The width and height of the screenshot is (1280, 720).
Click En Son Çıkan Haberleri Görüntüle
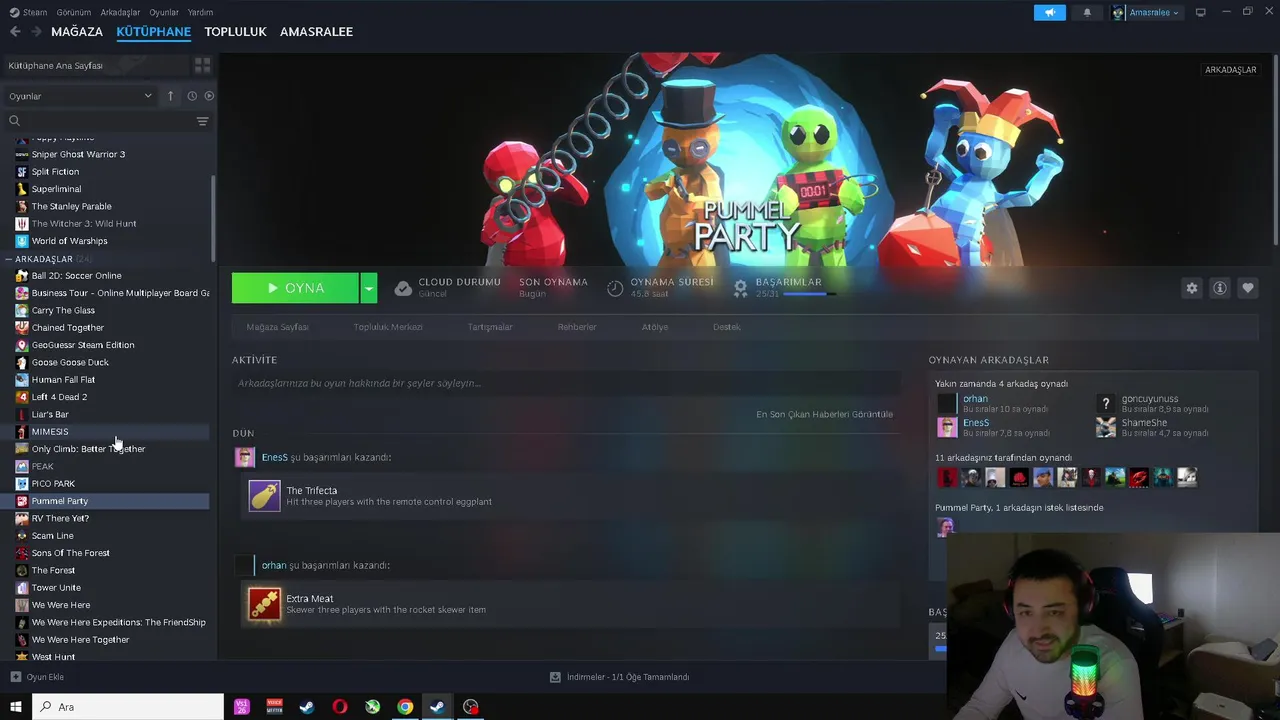tap(825, 414)
